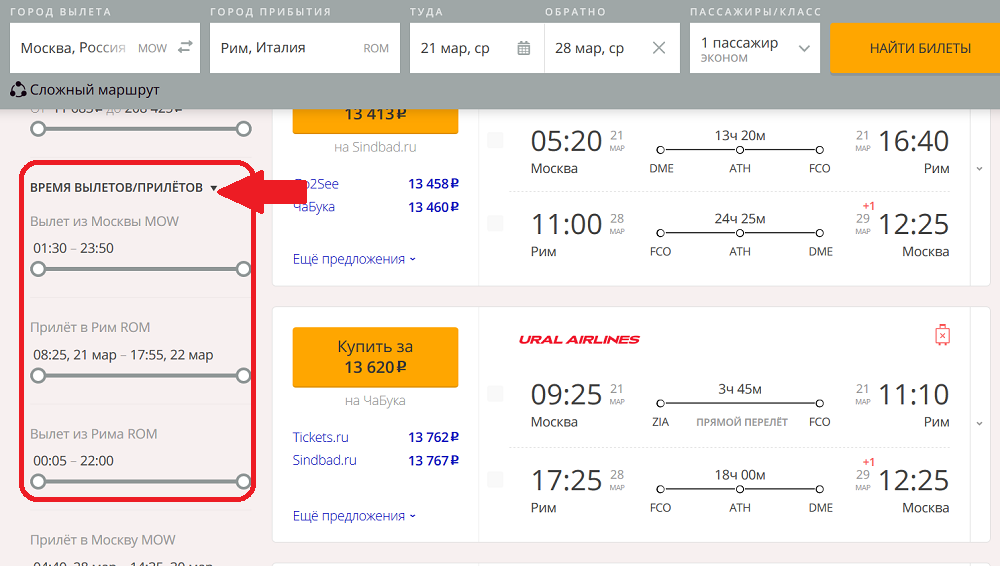1000x566 pixels.
Task: Check the box next to 05:20 Moscow flight
Action: 495,141
